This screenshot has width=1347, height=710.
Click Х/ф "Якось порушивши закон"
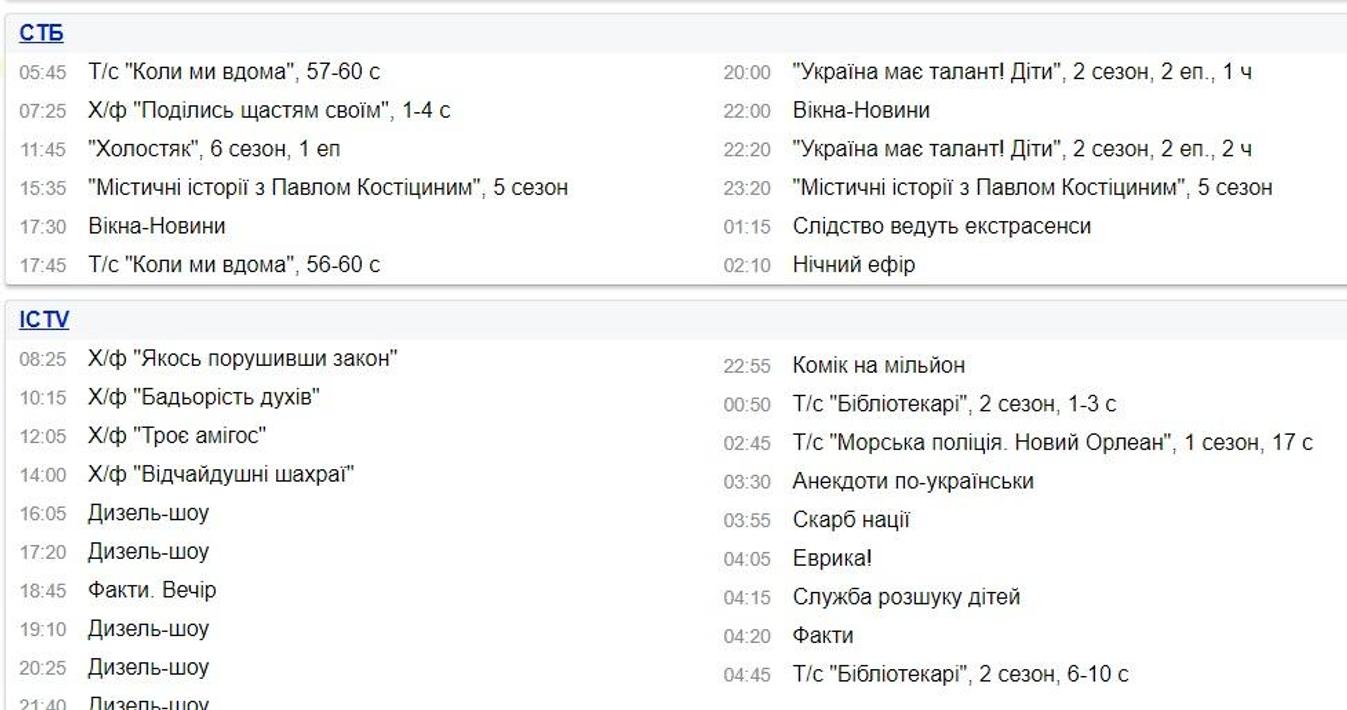(x=243, y=358)
